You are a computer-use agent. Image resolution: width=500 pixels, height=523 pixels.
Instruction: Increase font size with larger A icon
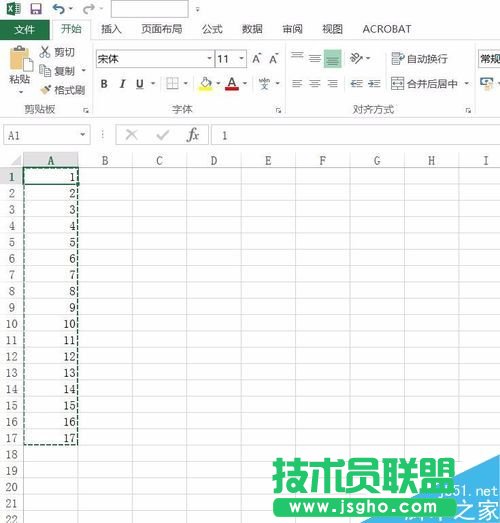click(x=257, y=59)
